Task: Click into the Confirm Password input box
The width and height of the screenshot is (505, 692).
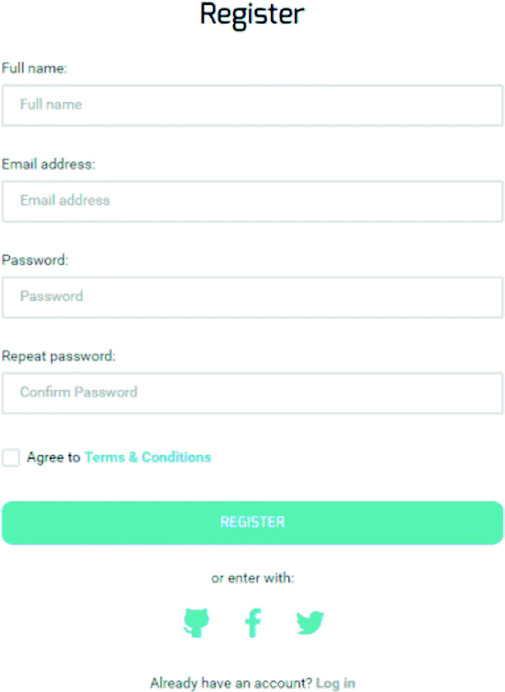Action: 252,393
